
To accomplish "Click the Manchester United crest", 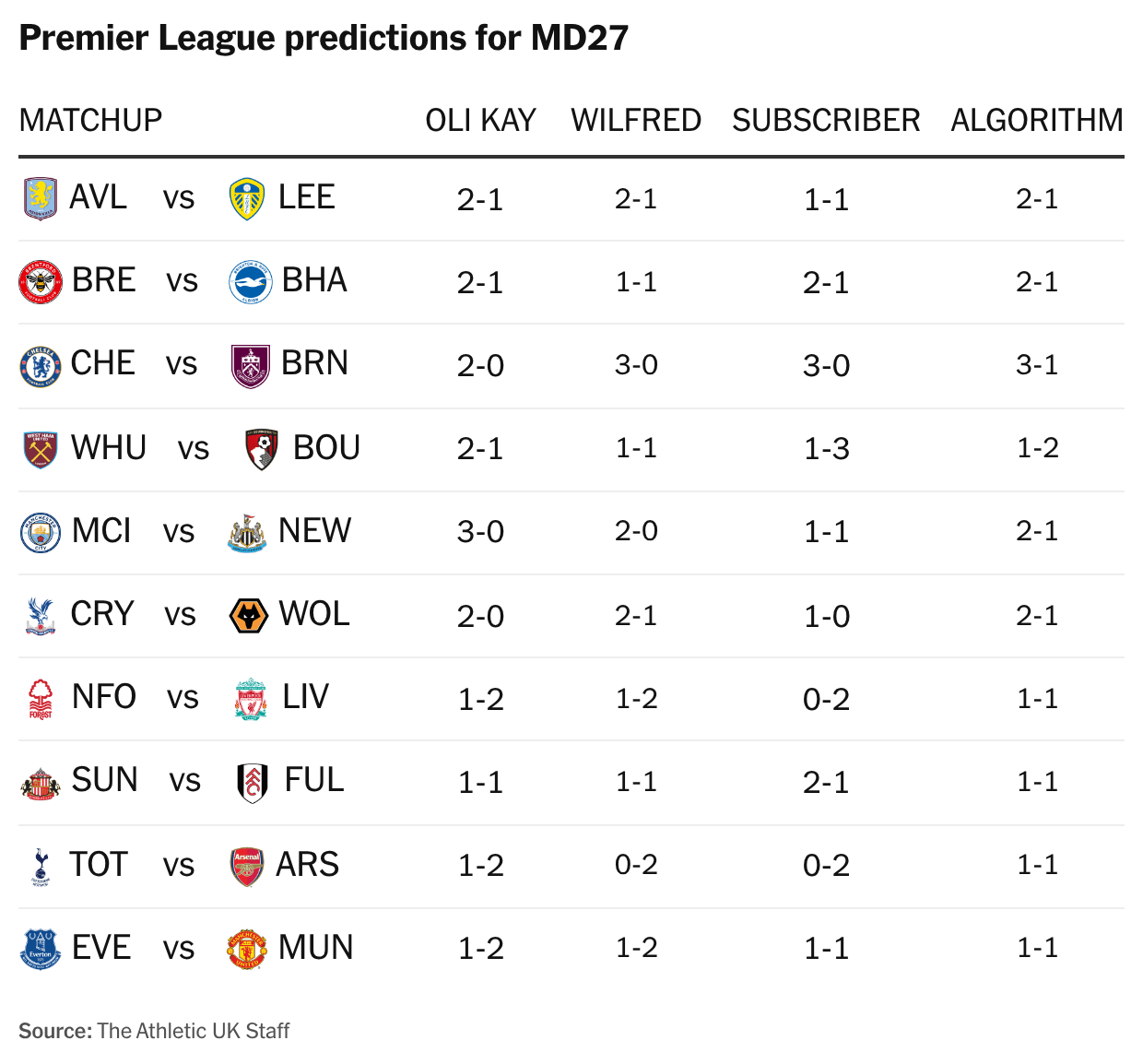I will pos(247,949).
